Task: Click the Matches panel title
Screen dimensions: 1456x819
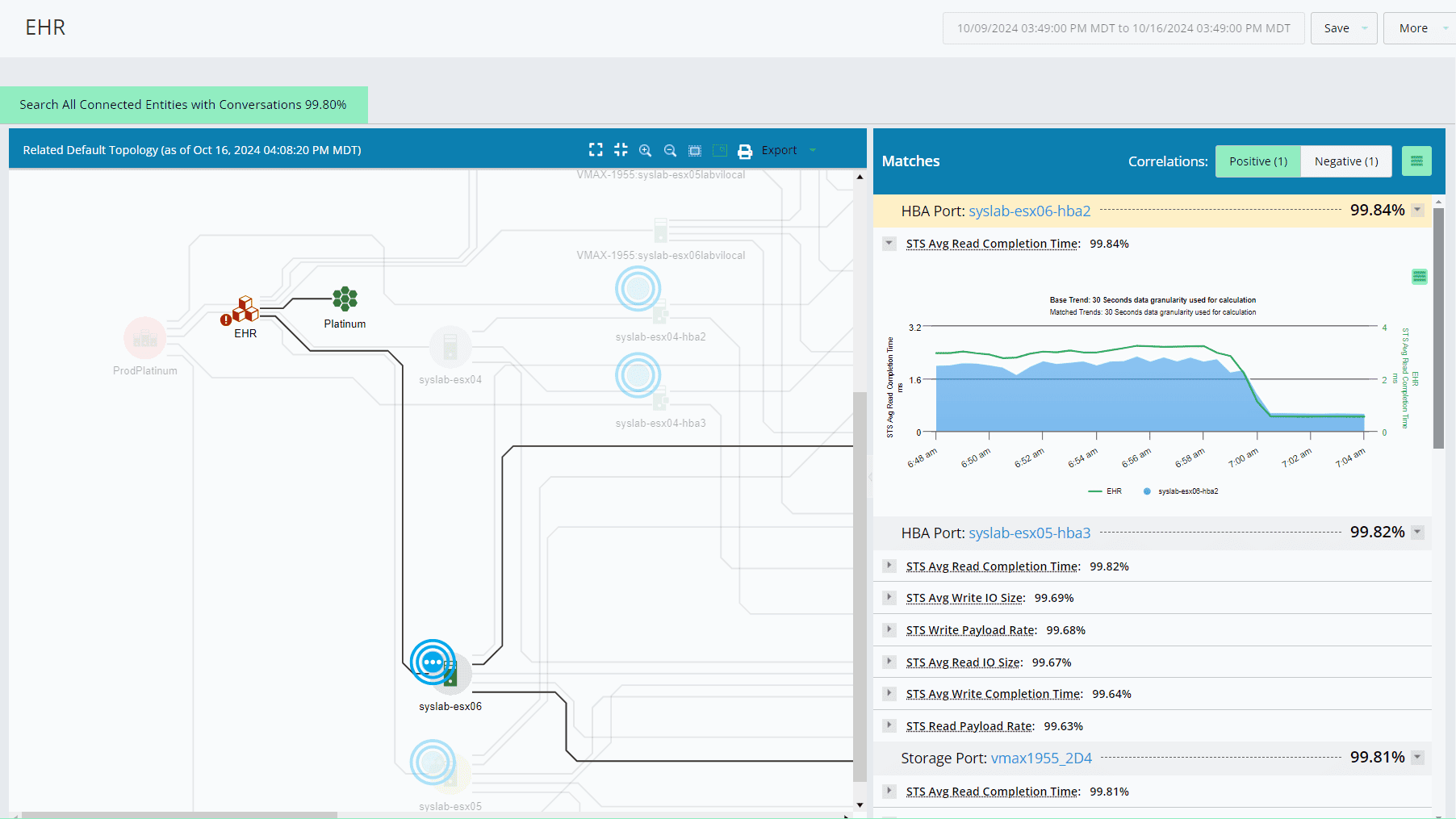Action: 910,161
